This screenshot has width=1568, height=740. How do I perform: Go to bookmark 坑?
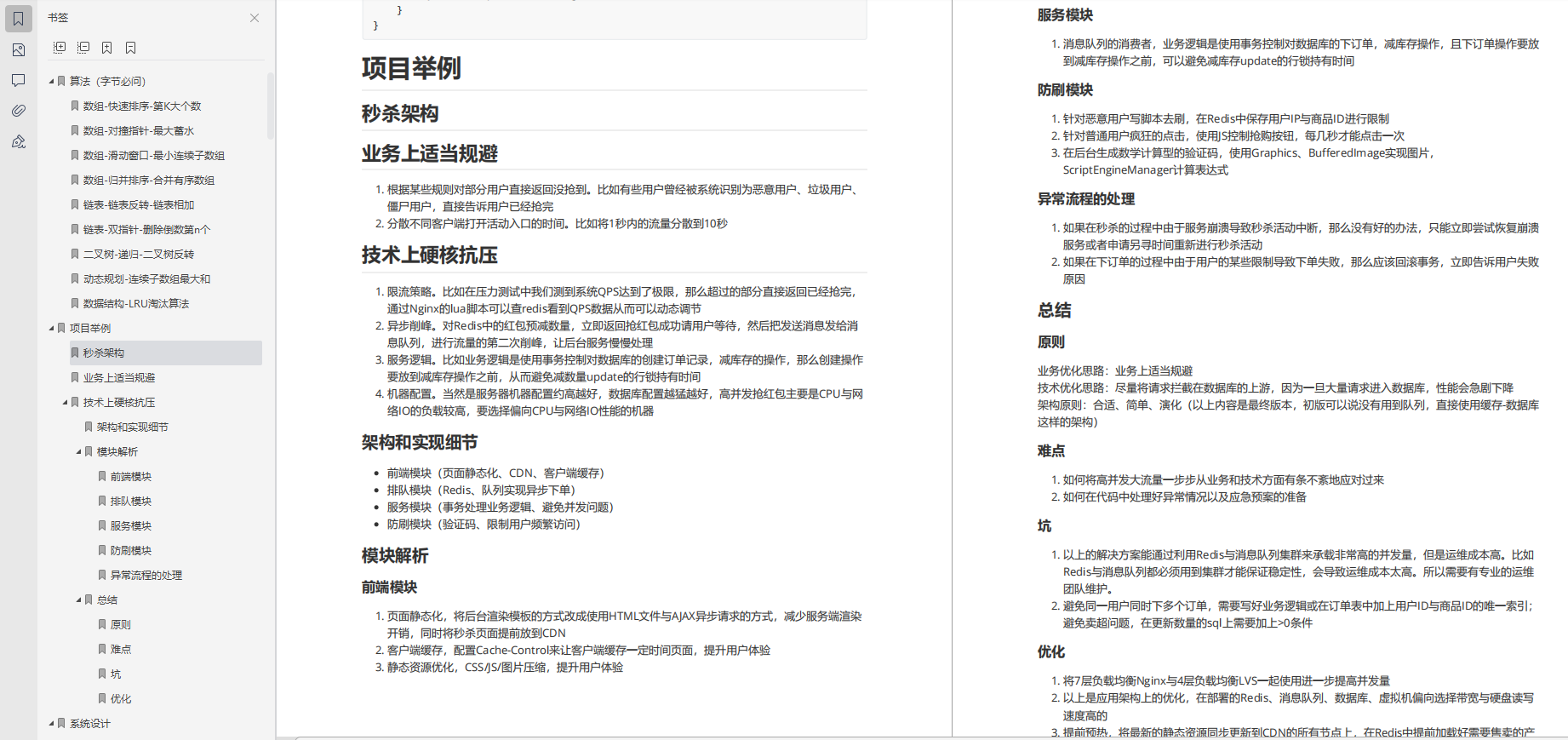[116, 674]
